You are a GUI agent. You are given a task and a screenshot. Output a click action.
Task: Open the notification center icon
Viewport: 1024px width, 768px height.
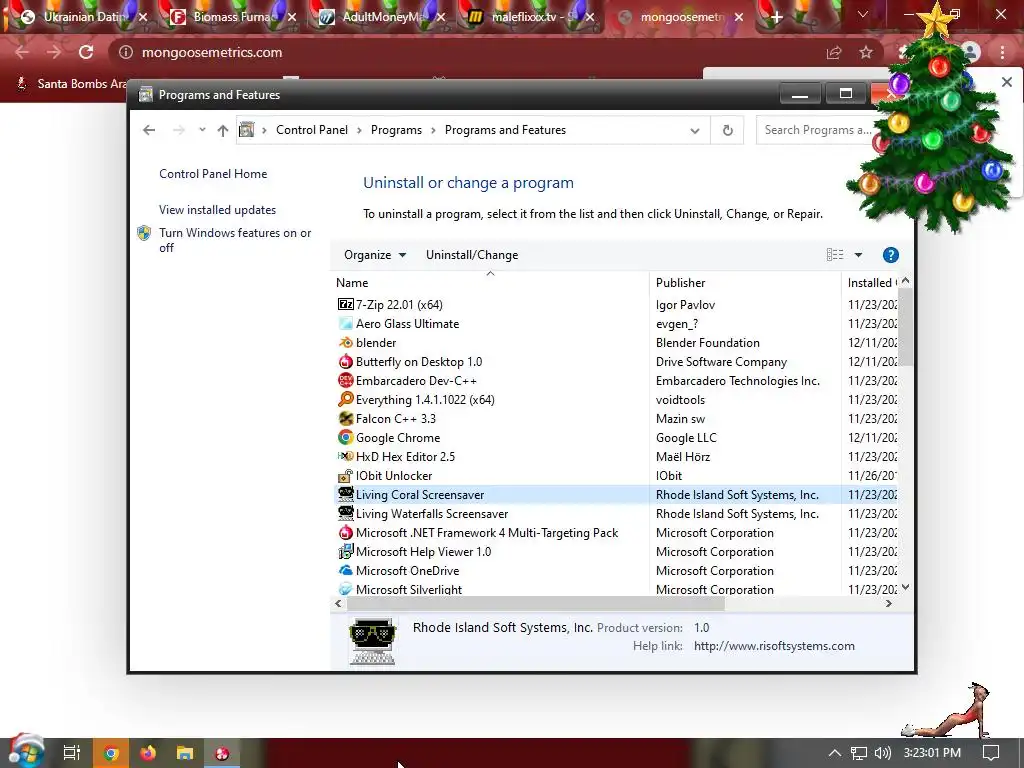[x=991, y=753]
